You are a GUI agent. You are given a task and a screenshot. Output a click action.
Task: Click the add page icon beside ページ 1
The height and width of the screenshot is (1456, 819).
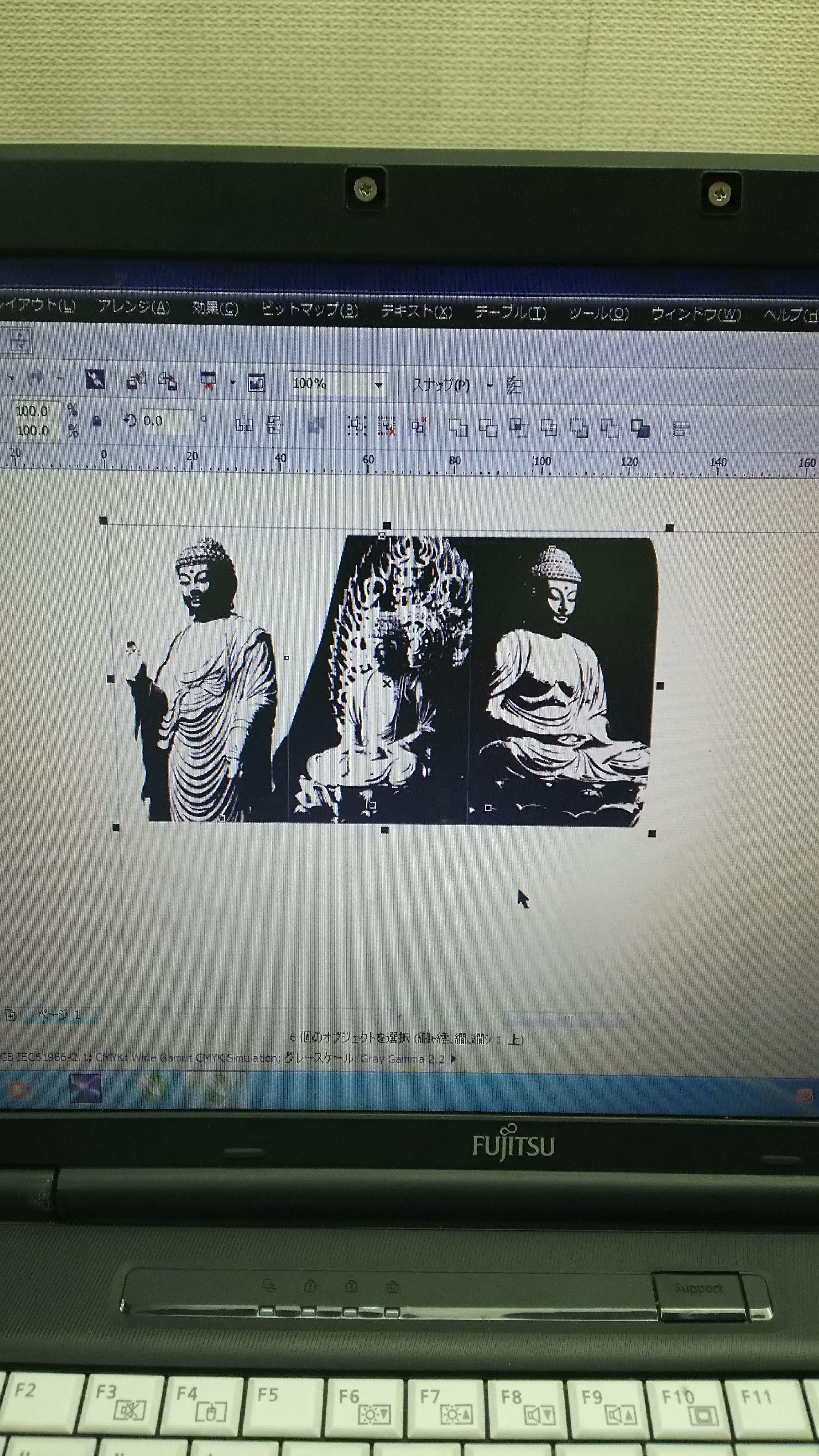[10, 1015]
